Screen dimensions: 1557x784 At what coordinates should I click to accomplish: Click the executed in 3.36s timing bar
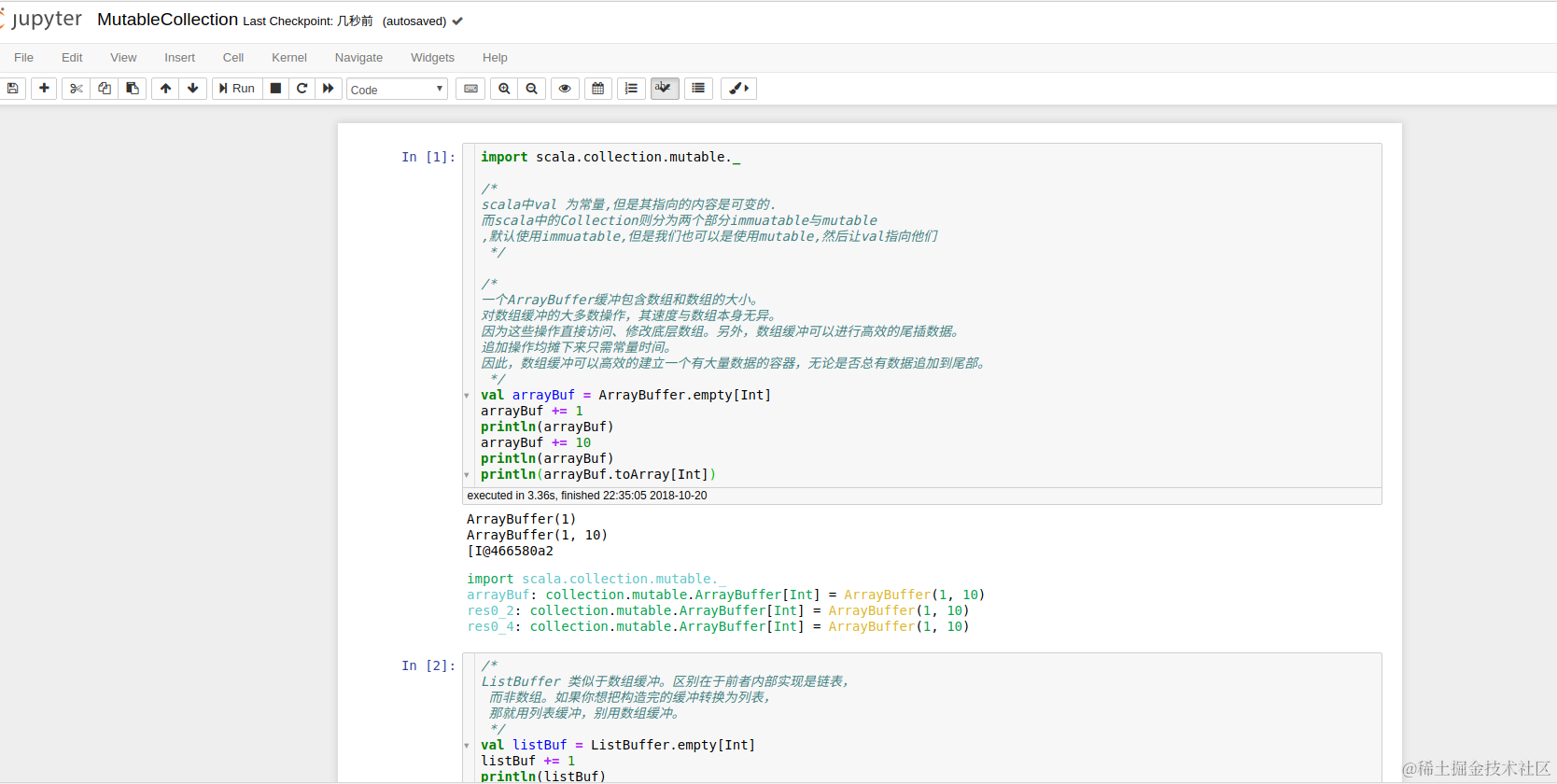pyautogui.click(x=922, y=496)
